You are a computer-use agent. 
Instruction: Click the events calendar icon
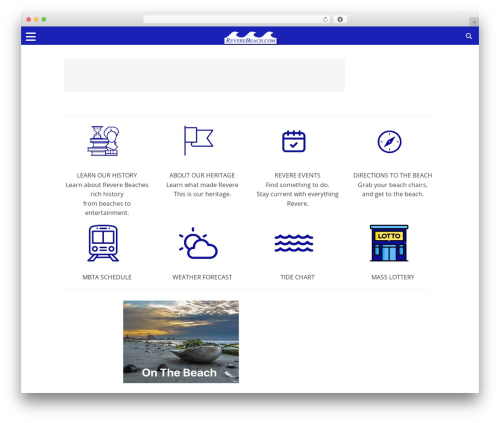pyautogui.click(x=294, y=141)
